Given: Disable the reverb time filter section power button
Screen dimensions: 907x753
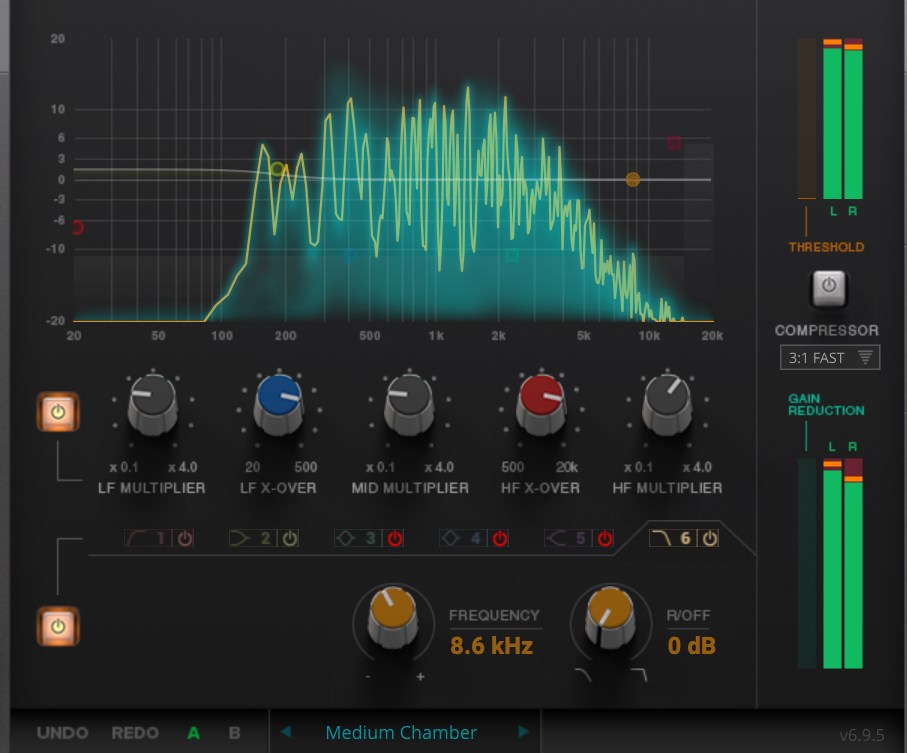Looking at the screenshot, I should 57,411.
